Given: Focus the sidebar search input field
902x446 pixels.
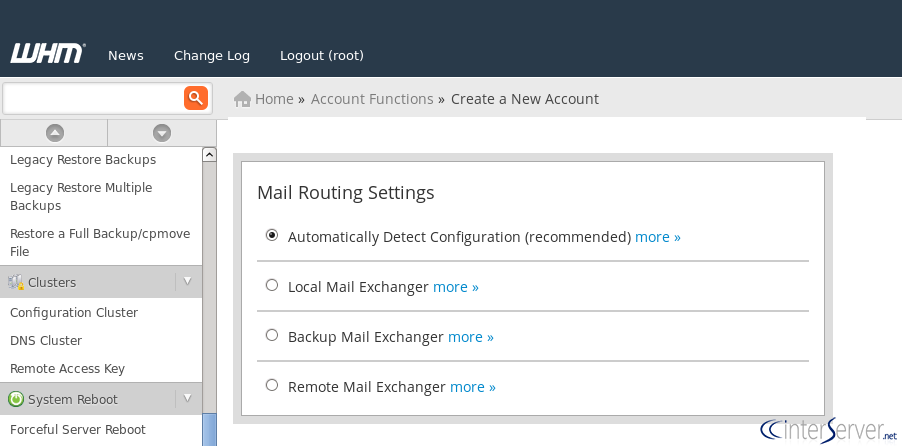Looking at the screenshot, I should (94, 98).
